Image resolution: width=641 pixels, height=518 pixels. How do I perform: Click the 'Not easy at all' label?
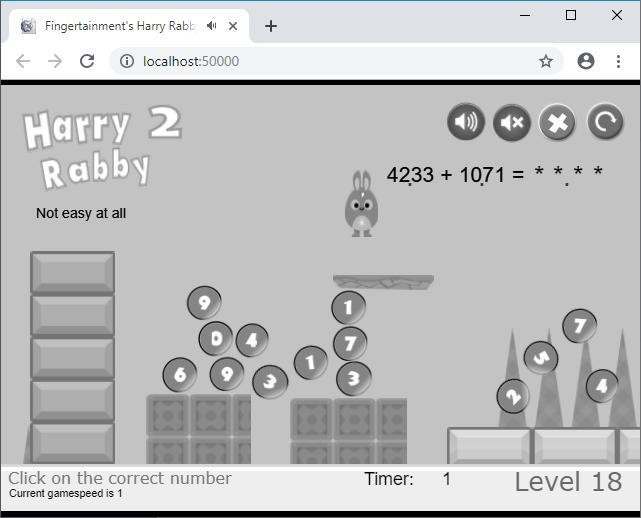pyautogui.click(x=81, y=213)
